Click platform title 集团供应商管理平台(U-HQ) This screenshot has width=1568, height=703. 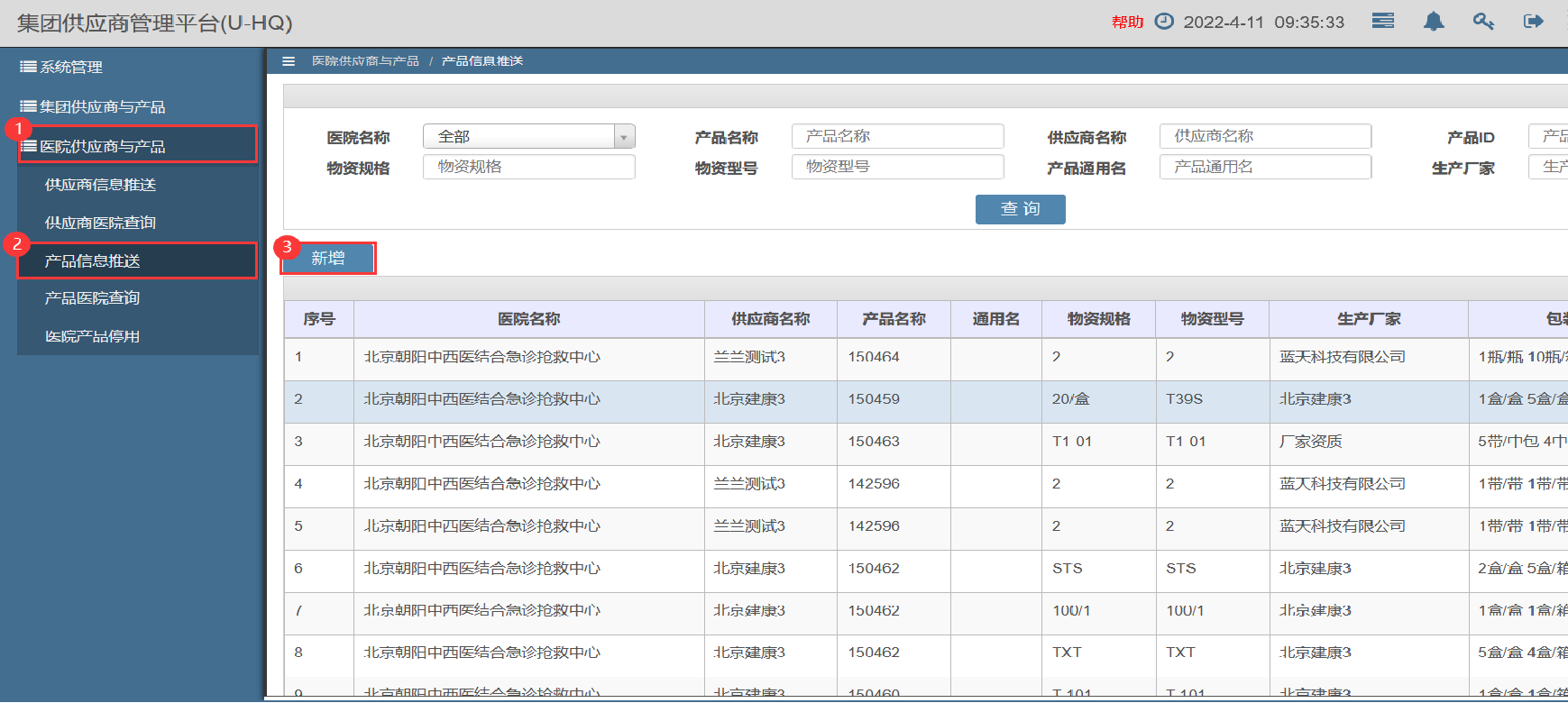(154, 23)
